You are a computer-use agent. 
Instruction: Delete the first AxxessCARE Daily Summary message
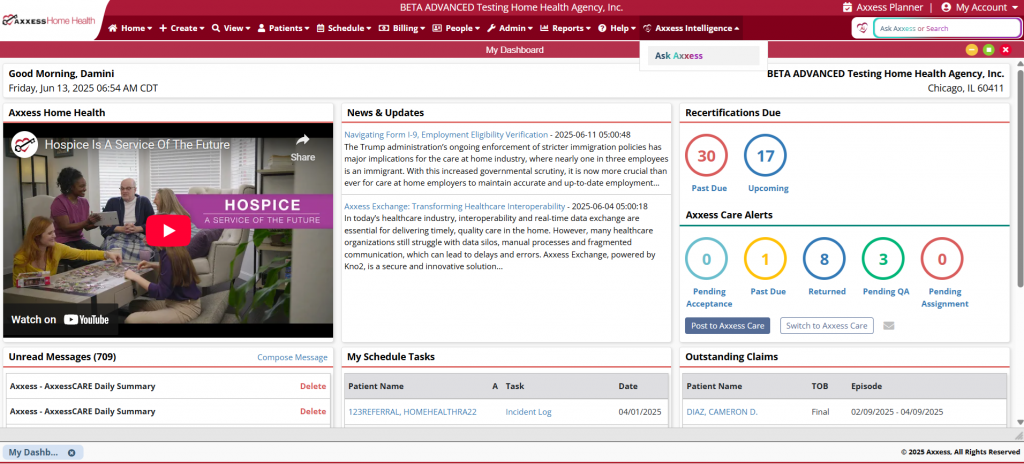click(x=313, y=386)
